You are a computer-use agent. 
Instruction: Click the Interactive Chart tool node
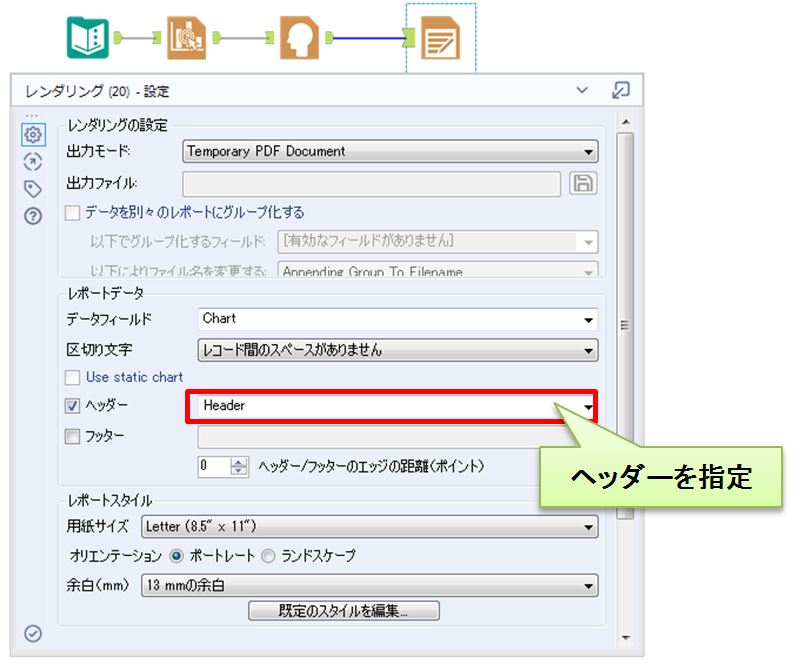(x=186, y=37)
